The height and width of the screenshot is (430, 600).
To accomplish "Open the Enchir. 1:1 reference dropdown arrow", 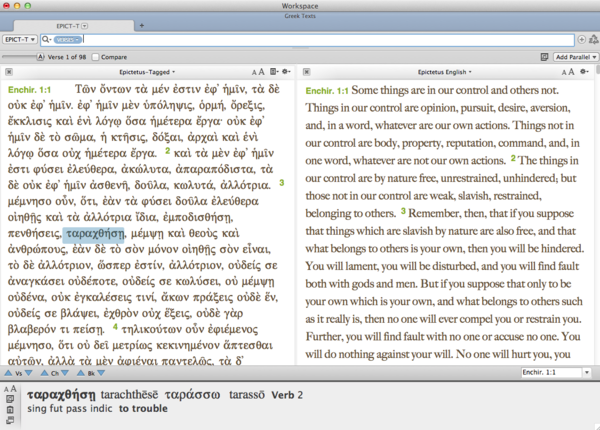I will [x=587, y=372].
